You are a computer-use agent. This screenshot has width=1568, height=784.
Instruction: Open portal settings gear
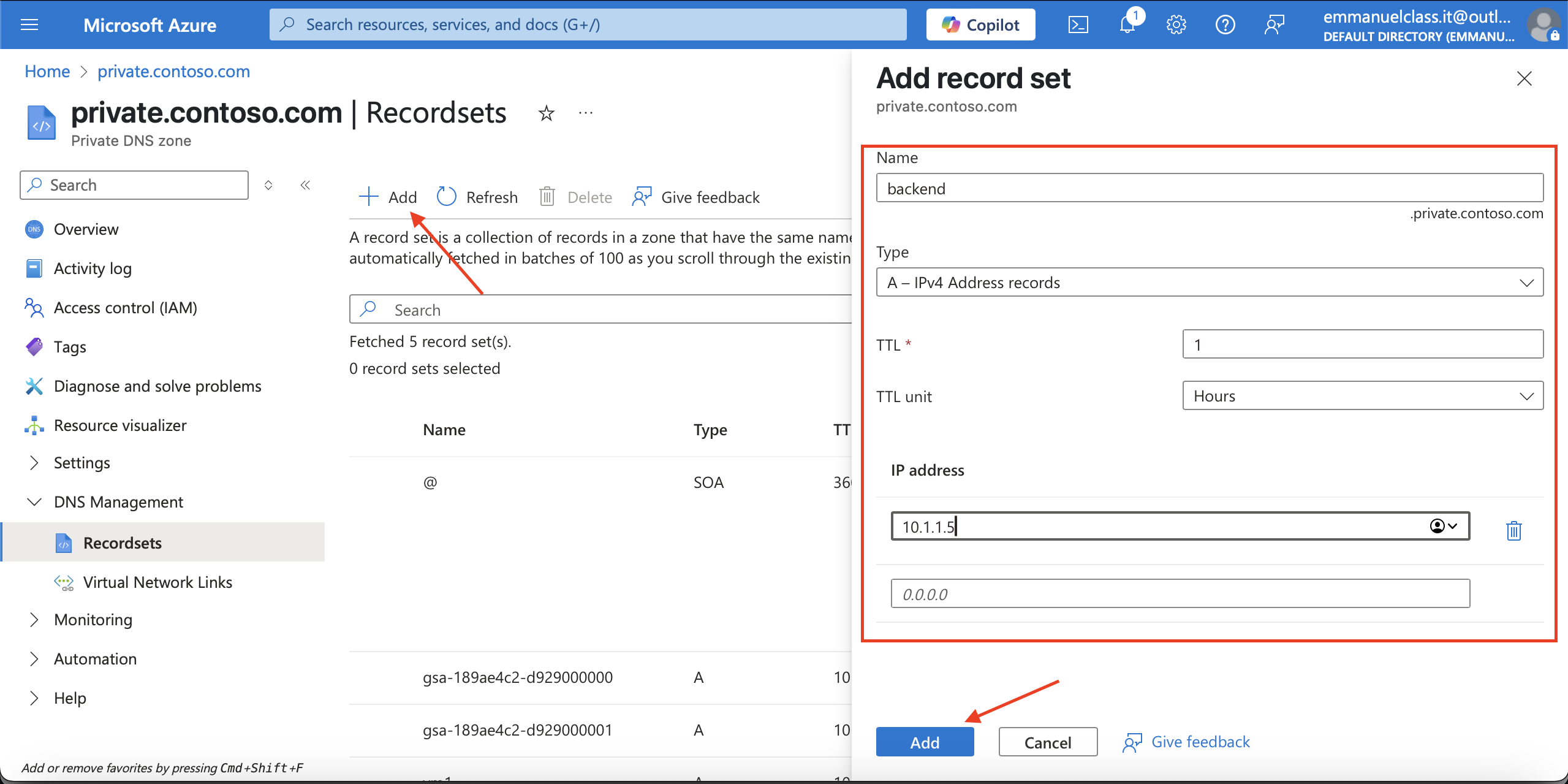[1176, 25]
